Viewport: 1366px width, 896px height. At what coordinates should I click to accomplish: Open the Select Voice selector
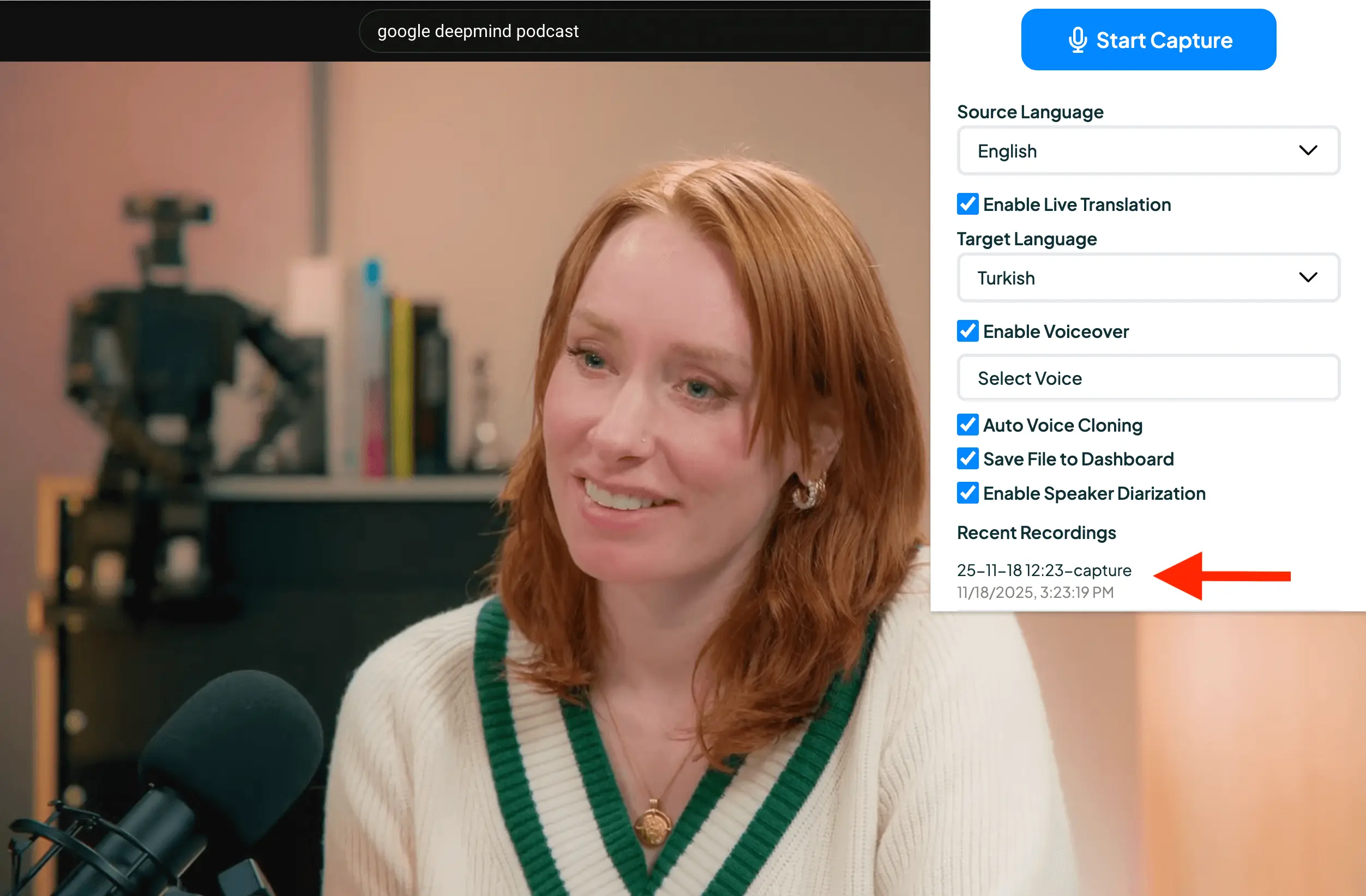point(1148,378)
